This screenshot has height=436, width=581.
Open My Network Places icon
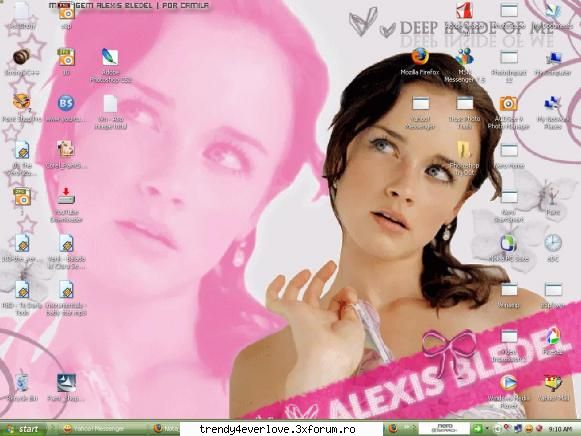[x=553, y=104]
